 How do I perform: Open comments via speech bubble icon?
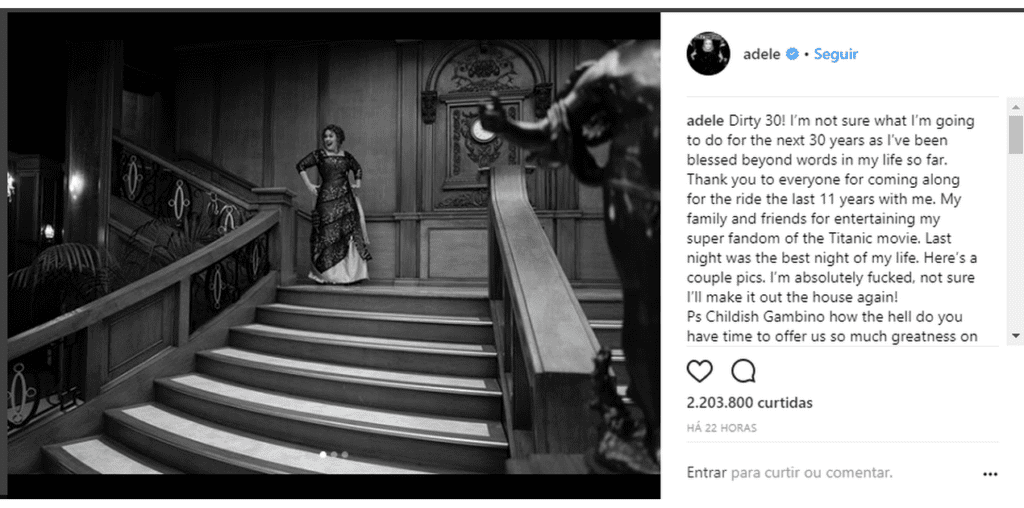point(743,371)
